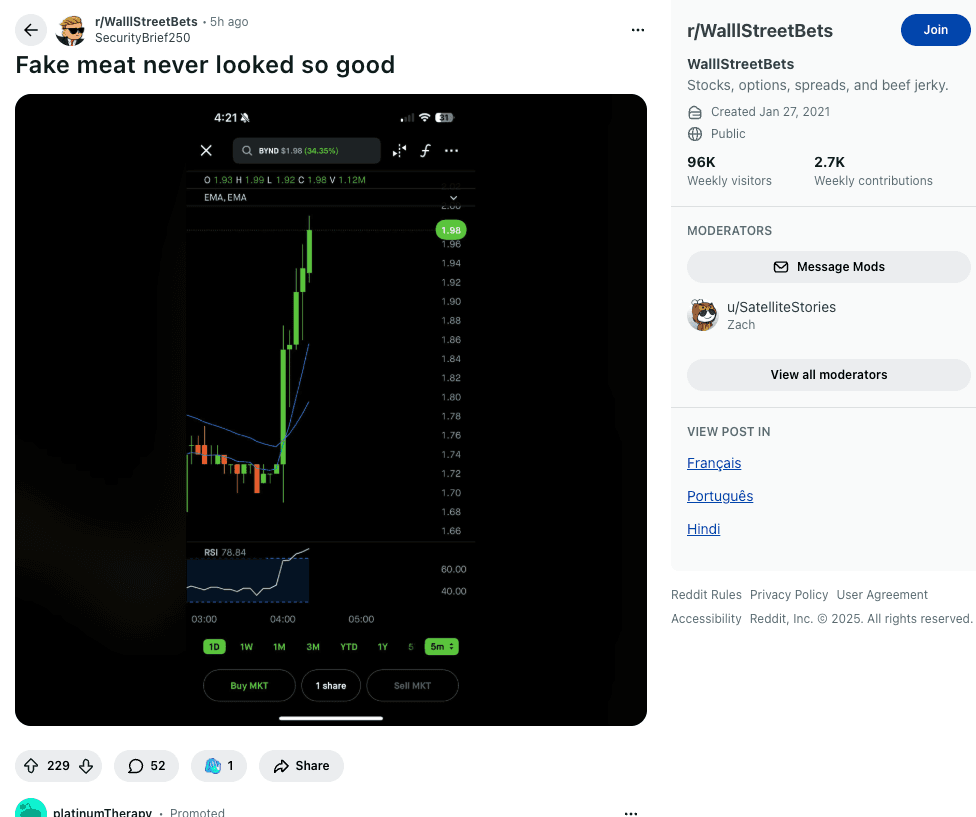The image size is (976, 817).
Task: Open the Reddit Rules page
Action: [x=706, y=595]
